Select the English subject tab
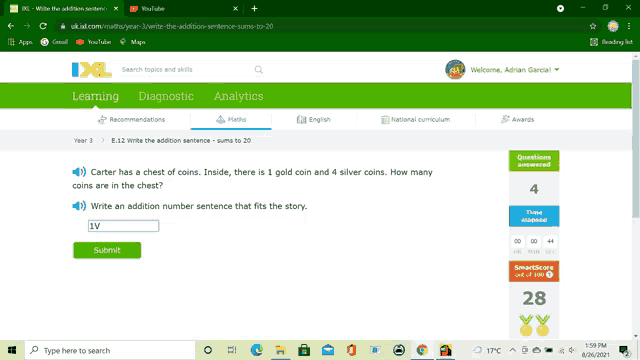640x360 pixels. [x=313, y=120]
